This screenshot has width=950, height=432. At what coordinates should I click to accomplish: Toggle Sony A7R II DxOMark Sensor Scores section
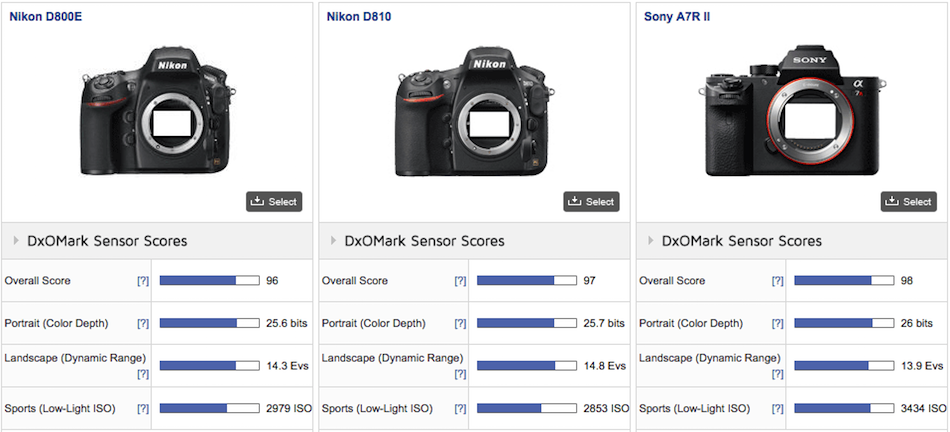click(651, 241)
